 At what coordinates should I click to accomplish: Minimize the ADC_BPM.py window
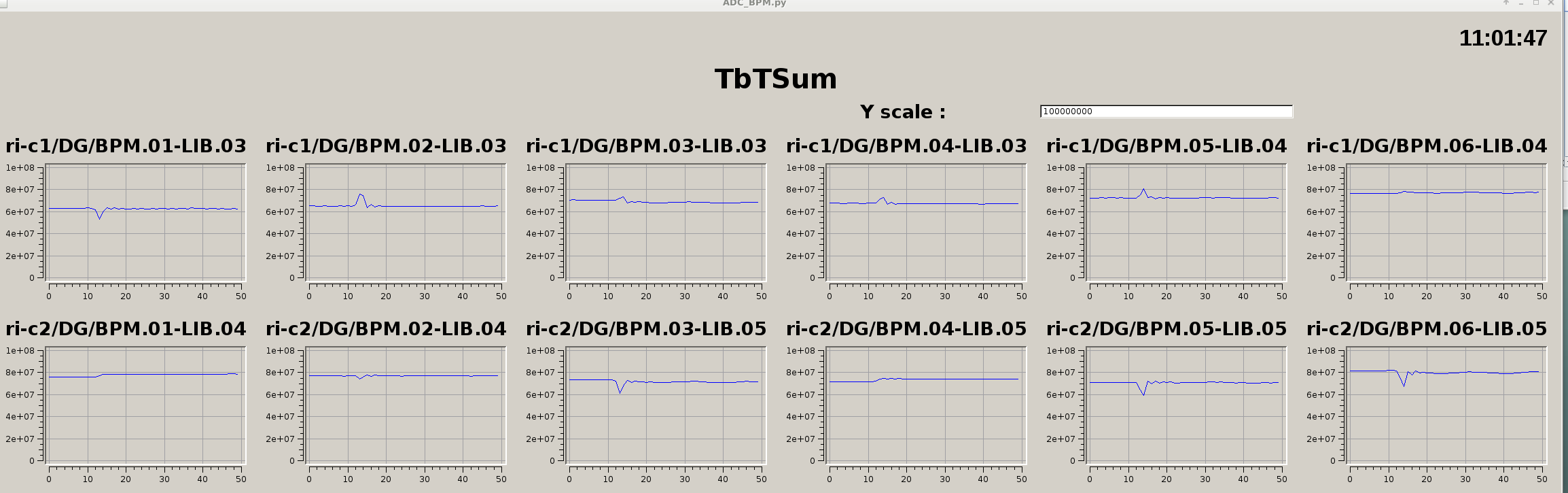1521,3
